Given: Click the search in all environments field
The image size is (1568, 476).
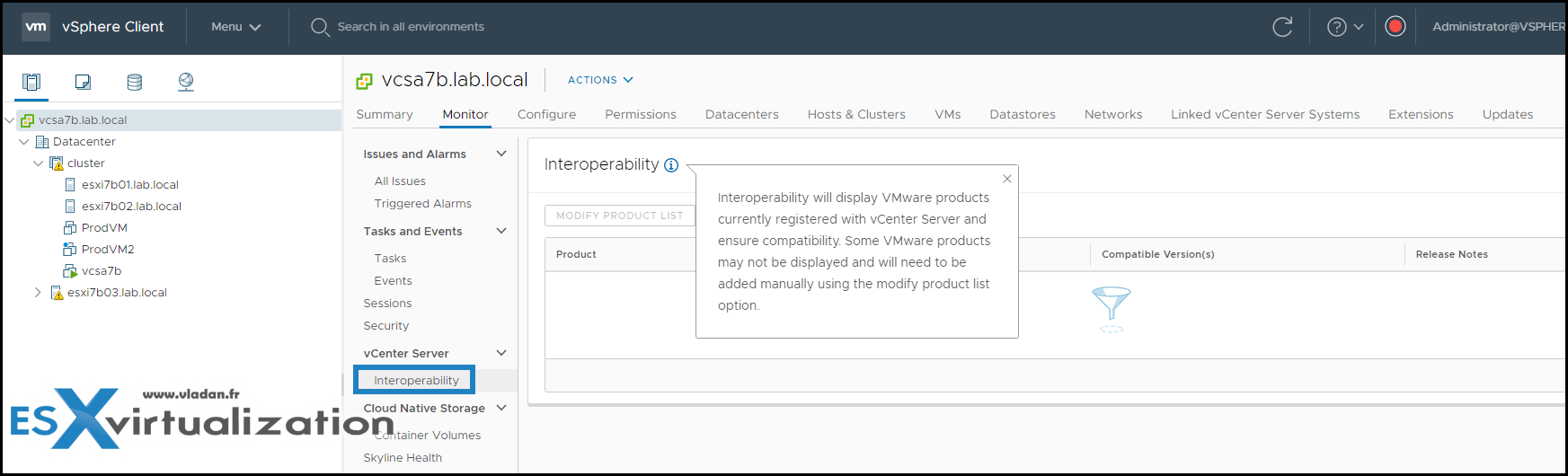Looking at the screenshot, I should point(411,27).
